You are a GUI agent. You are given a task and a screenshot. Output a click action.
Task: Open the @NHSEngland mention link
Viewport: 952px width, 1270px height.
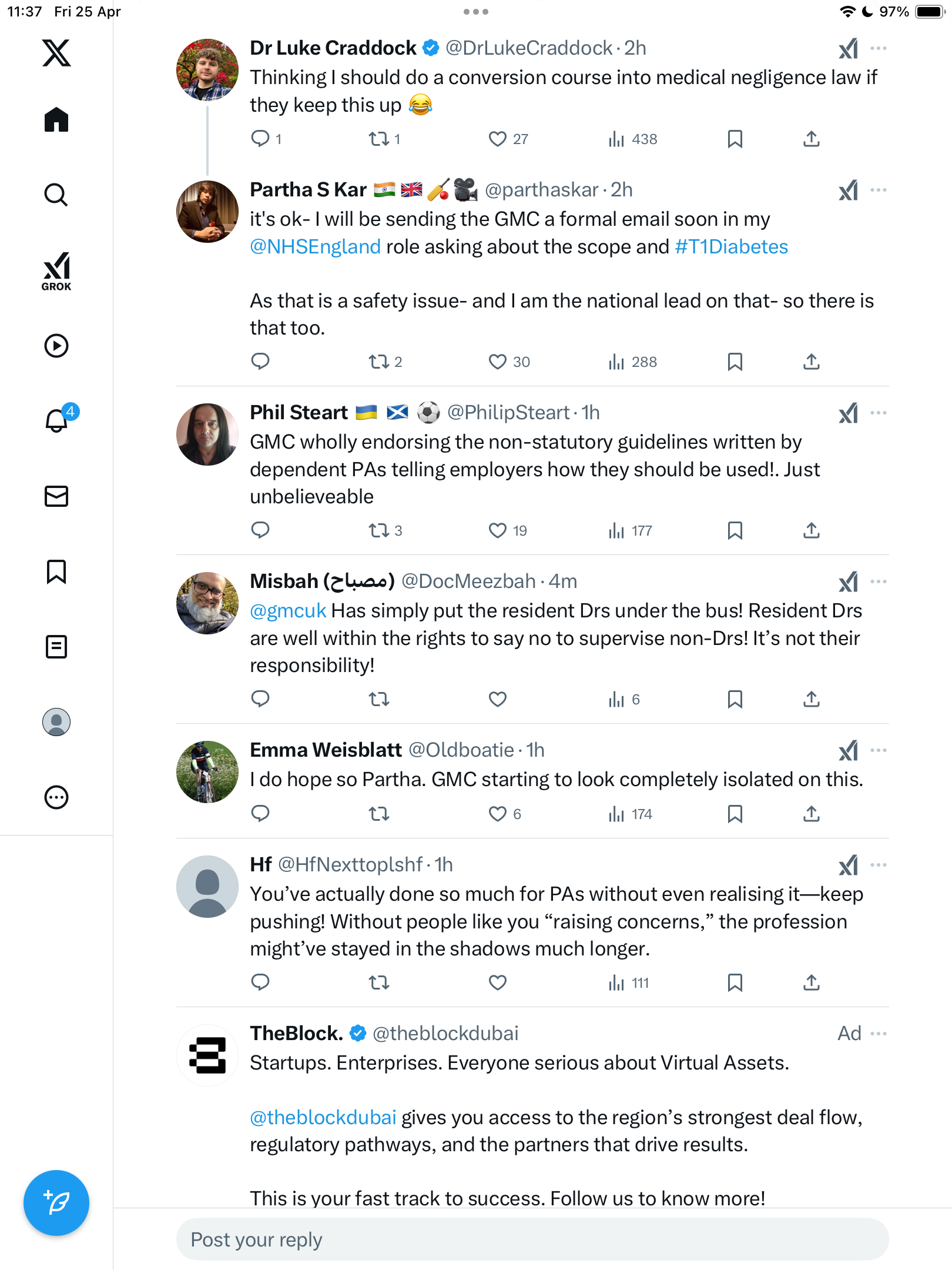(x=316, y=246)
